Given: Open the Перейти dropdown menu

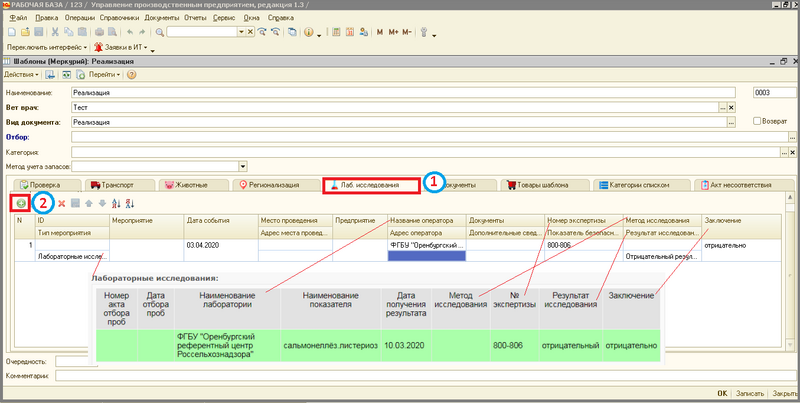Looking at the screenshot, I should point(105,74).
